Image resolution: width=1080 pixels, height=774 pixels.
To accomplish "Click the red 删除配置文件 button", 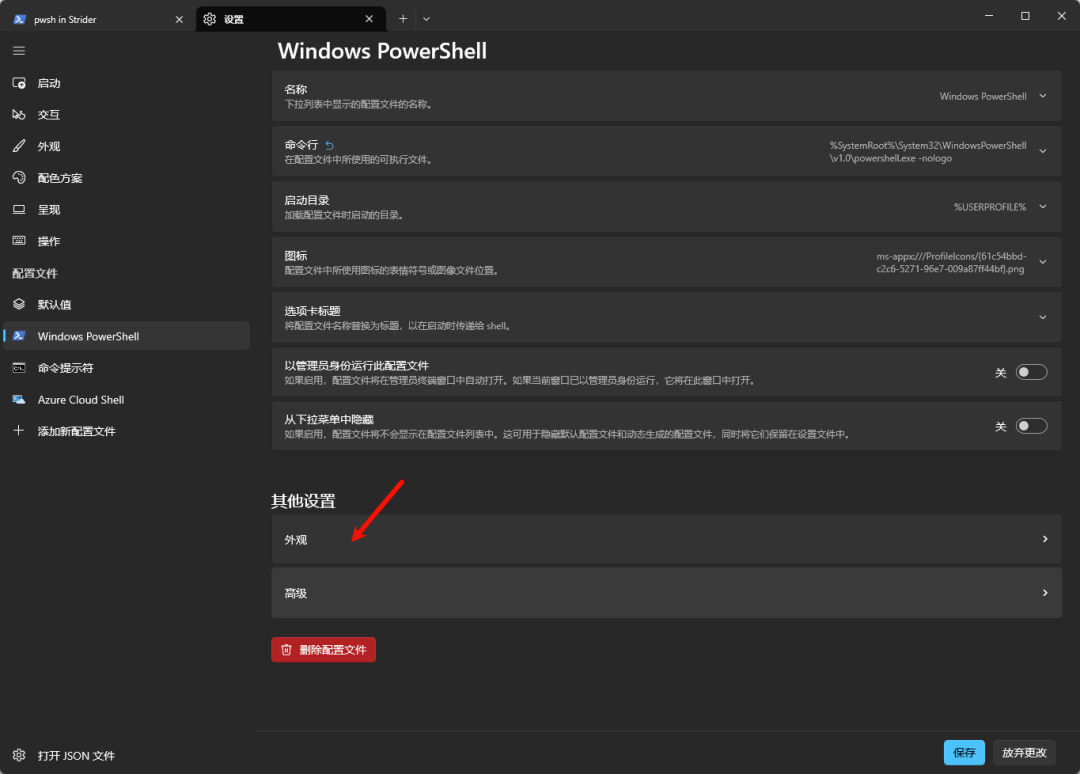I will [323, 649].
